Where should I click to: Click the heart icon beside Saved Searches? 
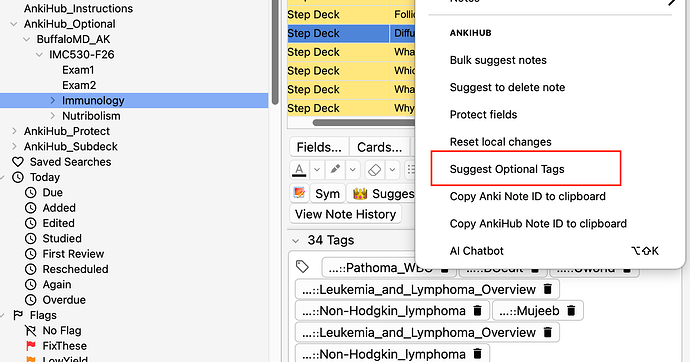[x=18, y=162]
